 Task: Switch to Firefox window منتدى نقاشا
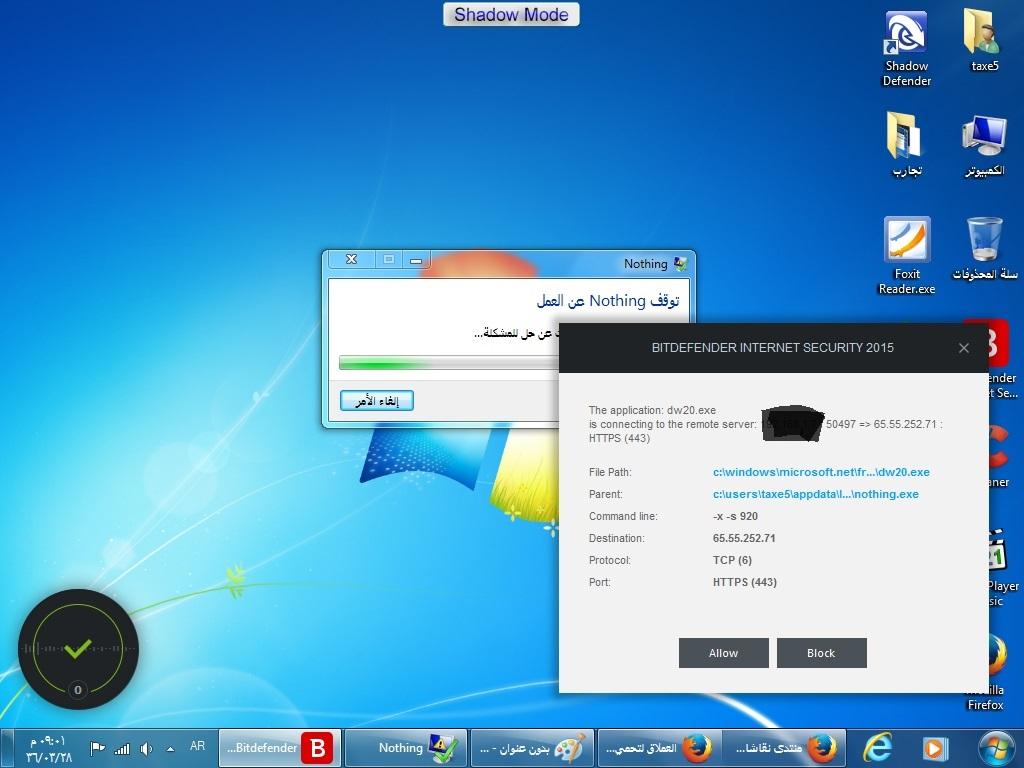tap(784, 748)
